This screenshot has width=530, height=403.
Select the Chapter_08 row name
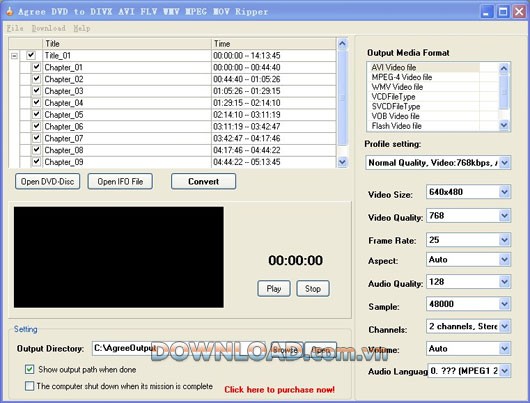pos(64,150)
